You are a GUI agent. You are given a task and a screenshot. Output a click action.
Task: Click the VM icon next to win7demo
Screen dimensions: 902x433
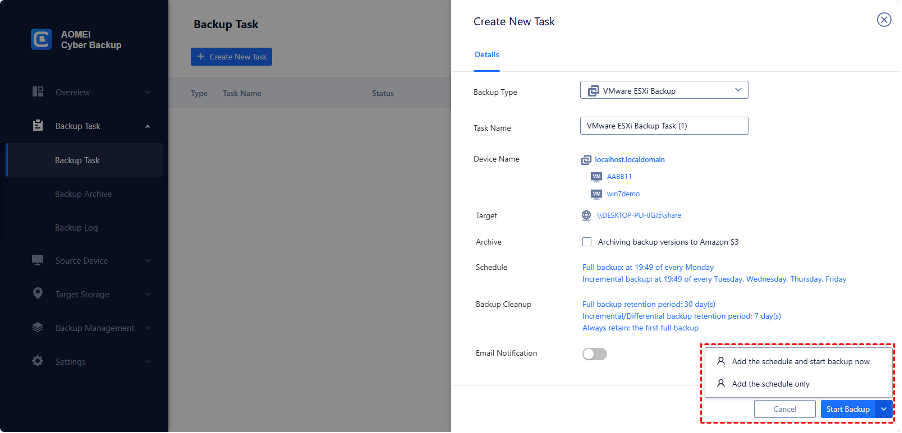click(x=596, y=194)
